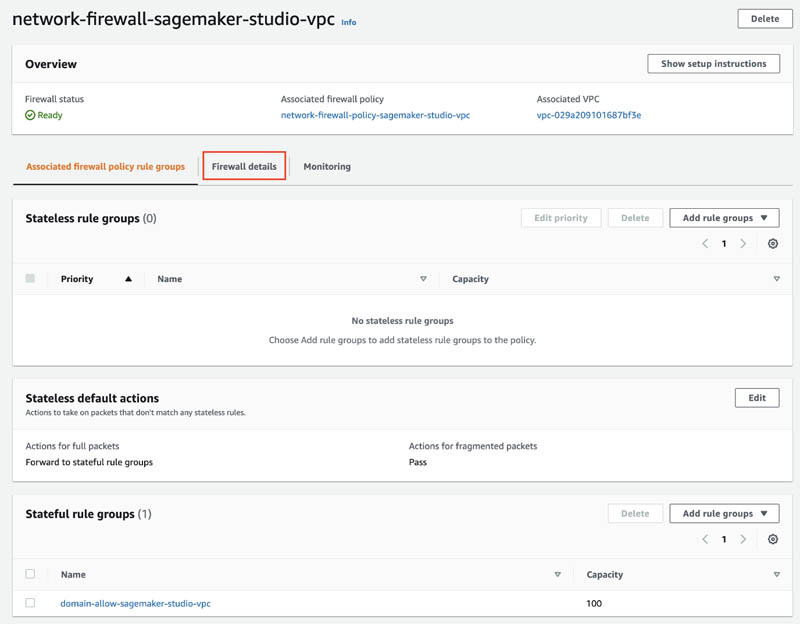The height and width of the screenshot is (624, 800).
Task: Open sort arrow beside stateless Name column
Action: (423, 279)
